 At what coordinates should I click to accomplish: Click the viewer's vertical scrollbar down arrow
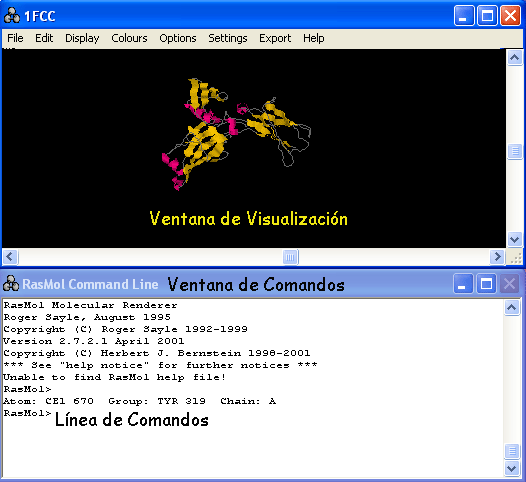pyautogui.click(x=514, y=239)
